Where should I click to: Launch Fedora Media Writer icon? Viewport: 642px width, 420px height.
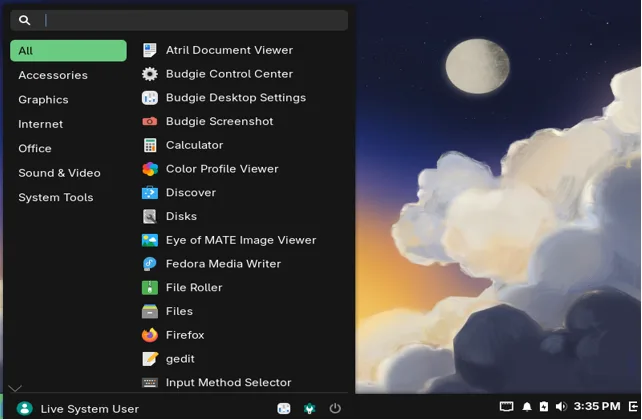point(149,264)
